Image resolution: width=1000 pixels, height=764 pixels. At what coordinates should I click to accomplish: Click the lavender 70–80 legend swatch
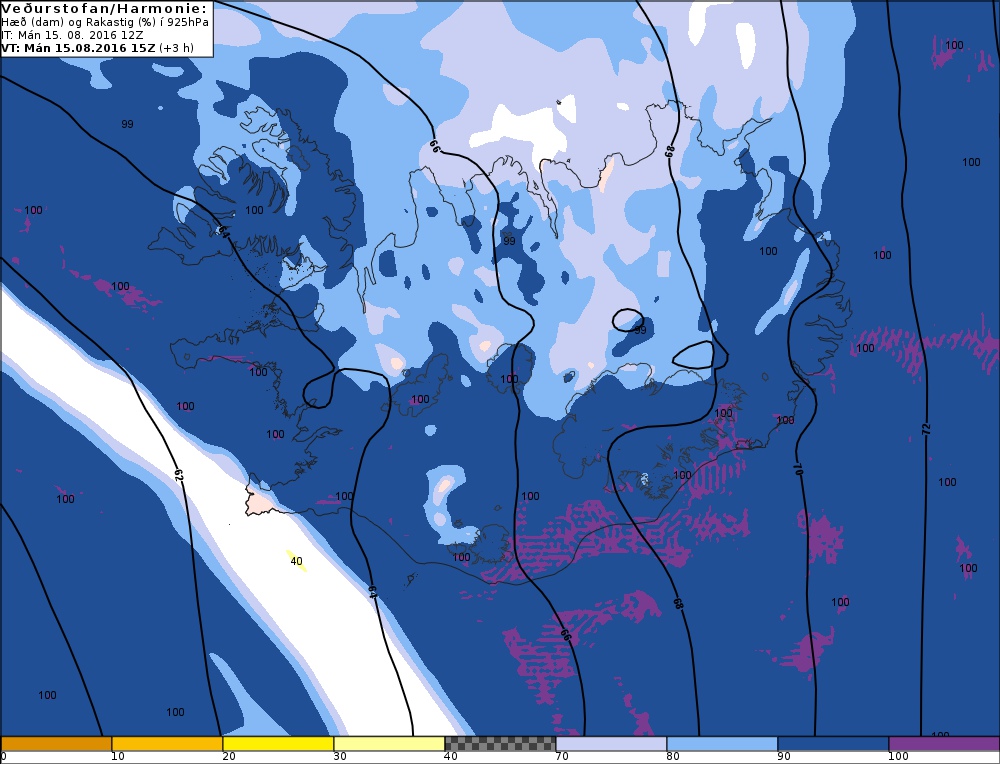click(611, 744)
